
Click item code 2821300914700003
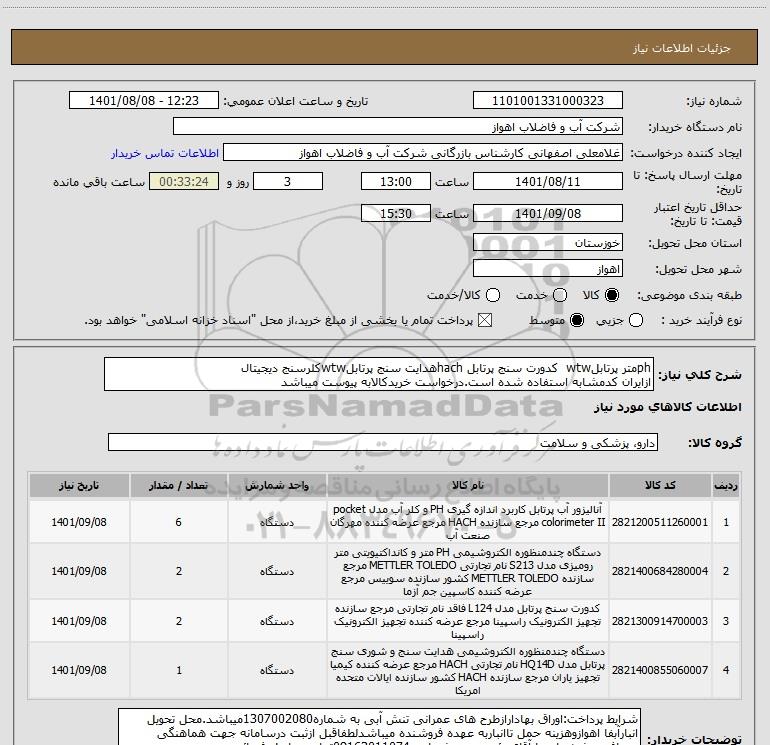point(660,621)
